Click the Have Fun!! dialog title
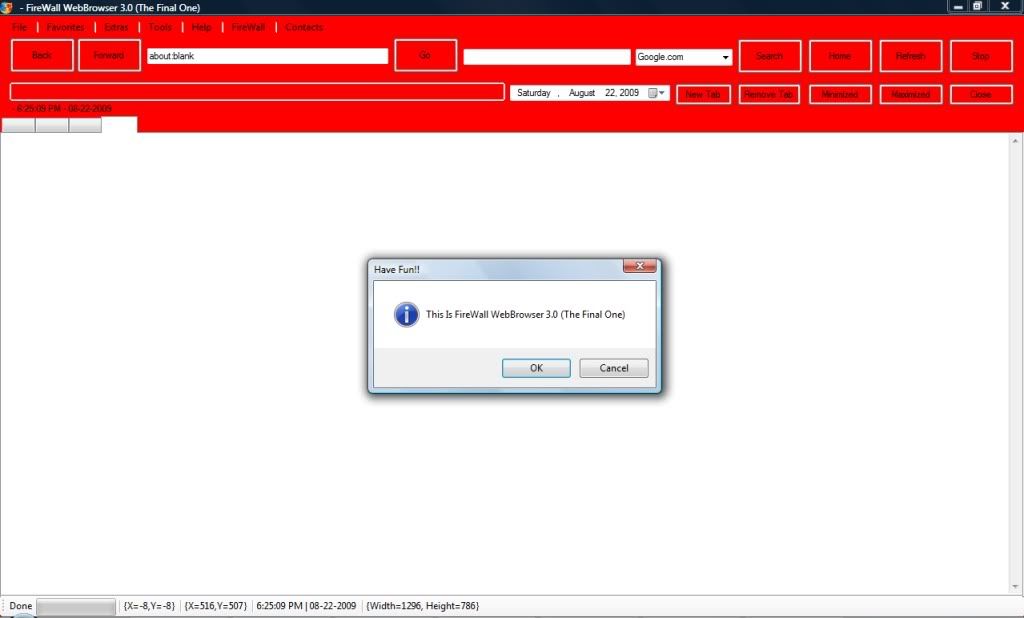The width and height of the screenshot is (1024, 618). (x=396, y=269)
